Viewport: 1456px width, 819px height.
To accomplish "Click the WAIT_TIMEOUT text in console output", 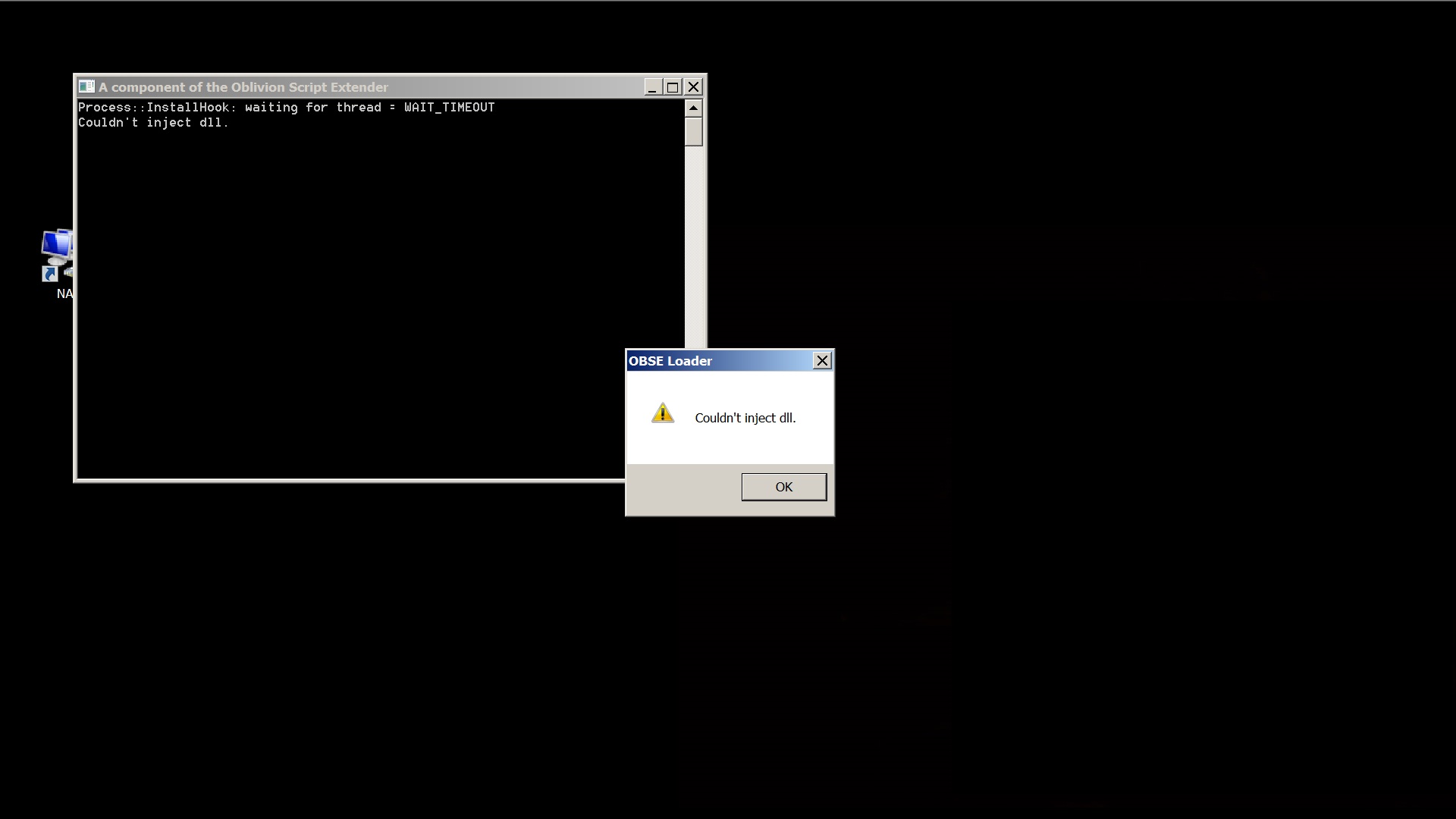I will 449,108.
